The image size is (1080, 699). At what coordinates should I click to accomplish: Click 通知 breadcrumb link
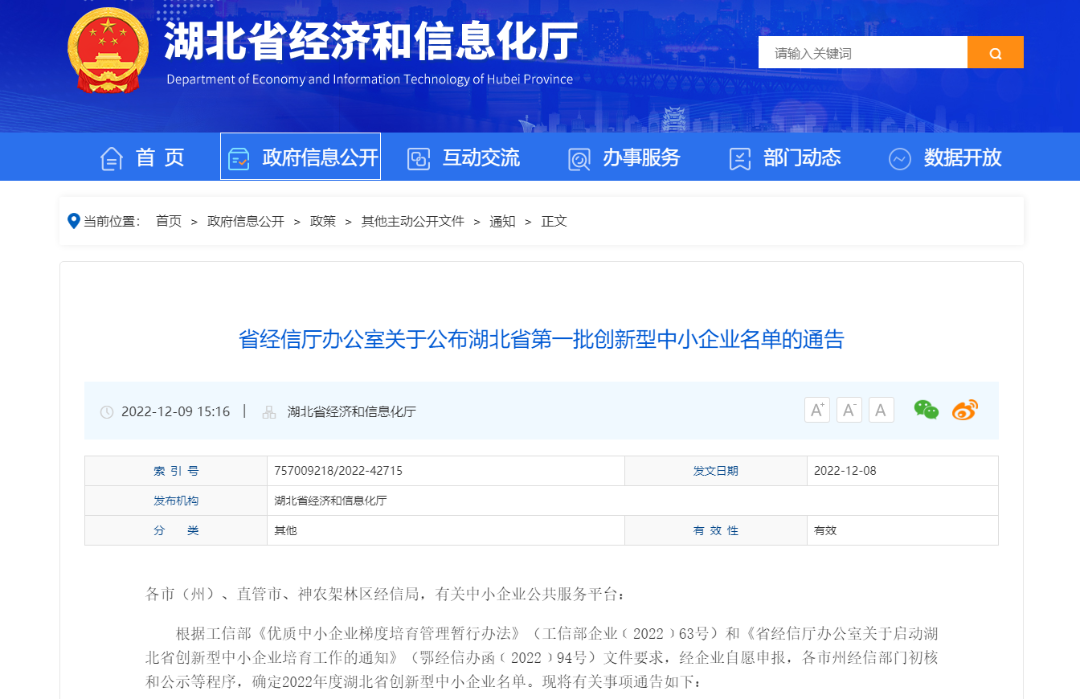click(x=502, y=221)
